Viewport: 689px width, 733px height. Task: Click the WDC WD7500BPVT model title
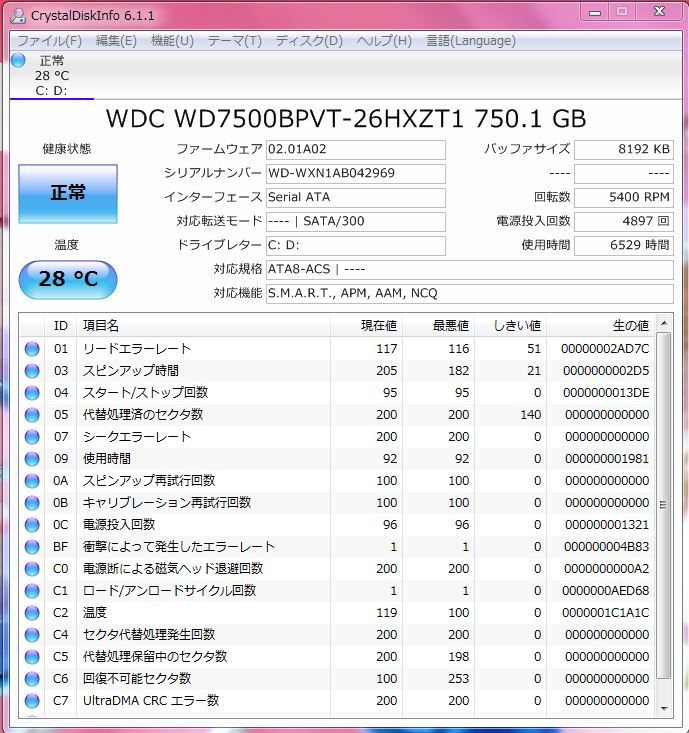tap(345, 119)
